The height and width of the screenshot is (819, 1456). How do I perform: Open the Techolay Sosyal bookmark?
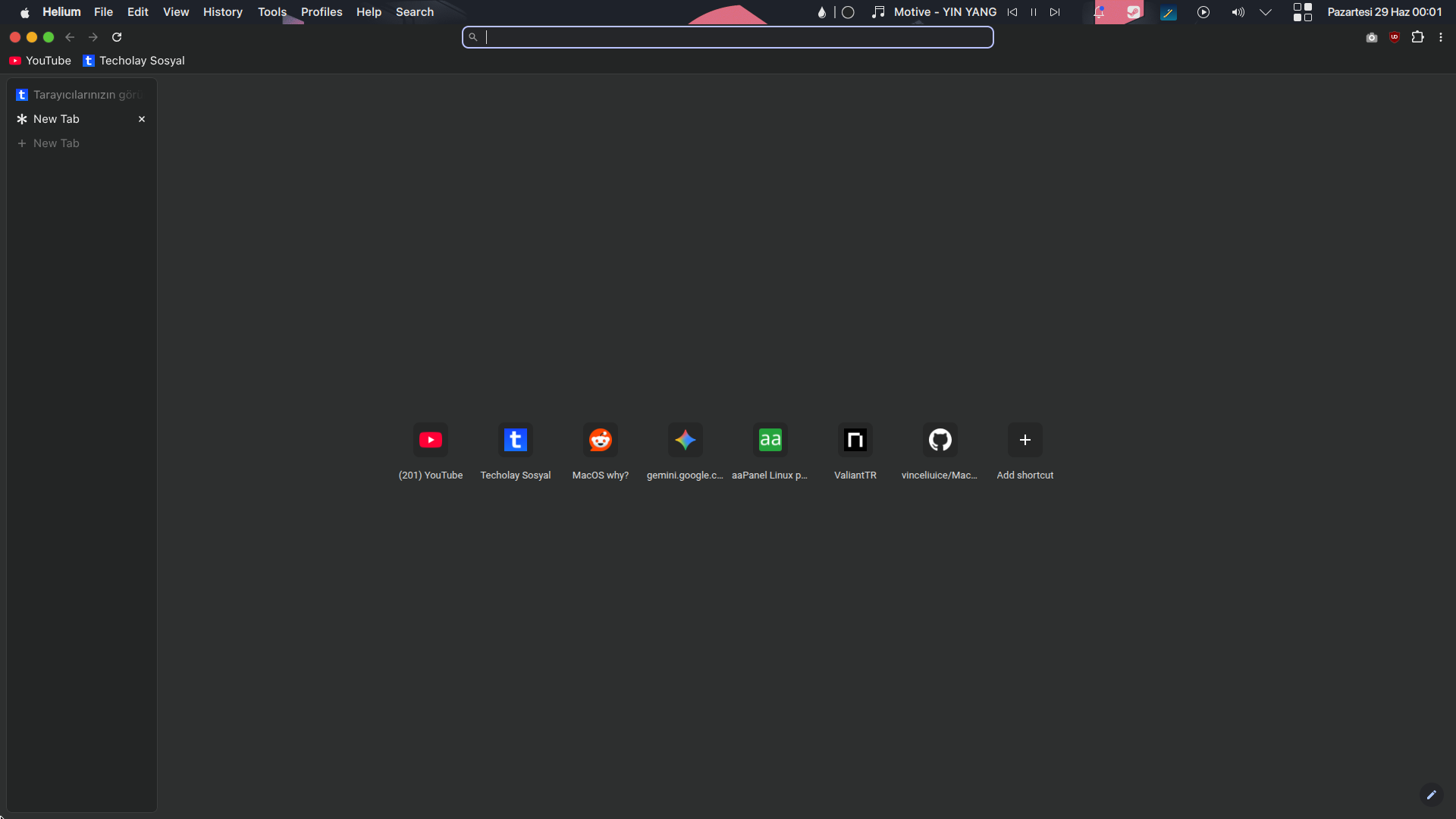134,61
